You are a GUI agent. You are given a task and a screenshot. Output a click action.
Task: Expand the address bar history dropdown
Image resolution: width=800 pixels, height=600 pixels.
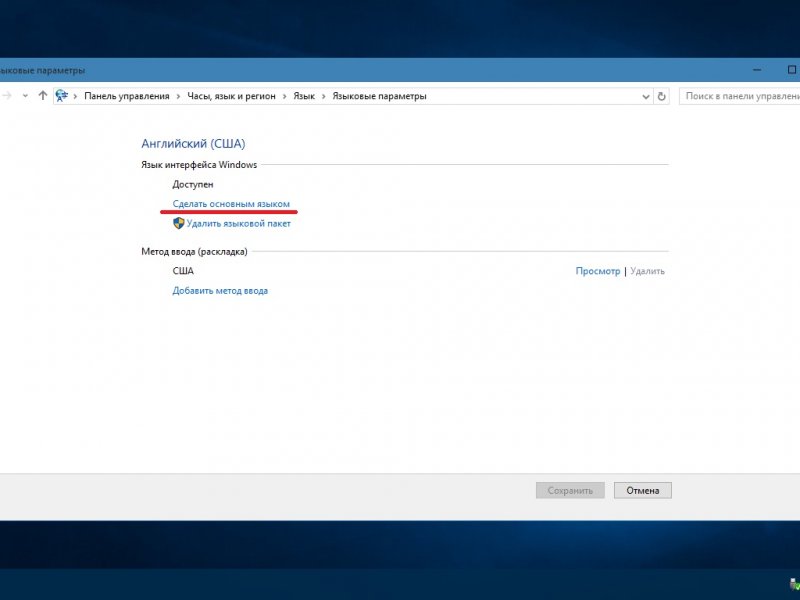(645, 96)
